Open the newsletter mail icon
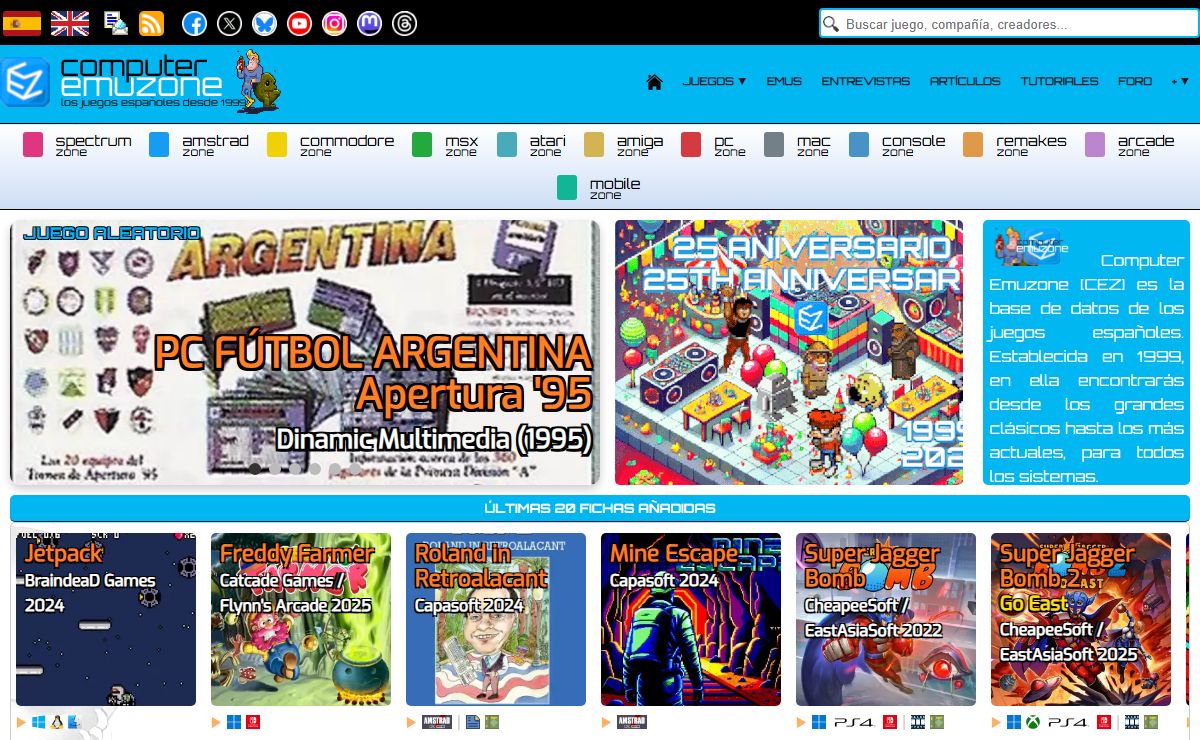Viewport: 1200px width, 740px height. [116, 23]
